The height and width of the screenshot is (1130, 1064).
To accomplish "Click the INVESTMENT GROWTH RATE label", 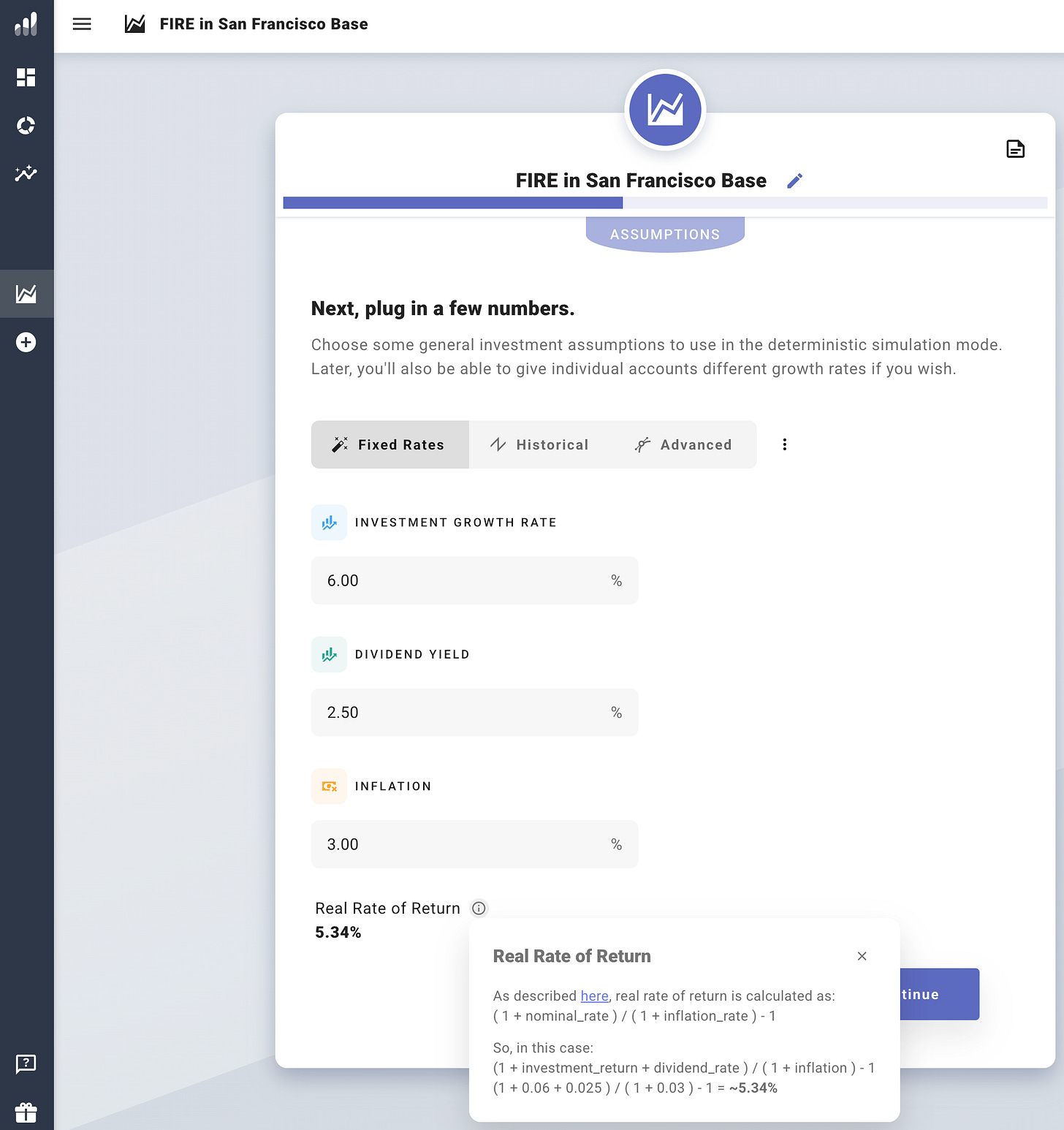I will [456, 523].
